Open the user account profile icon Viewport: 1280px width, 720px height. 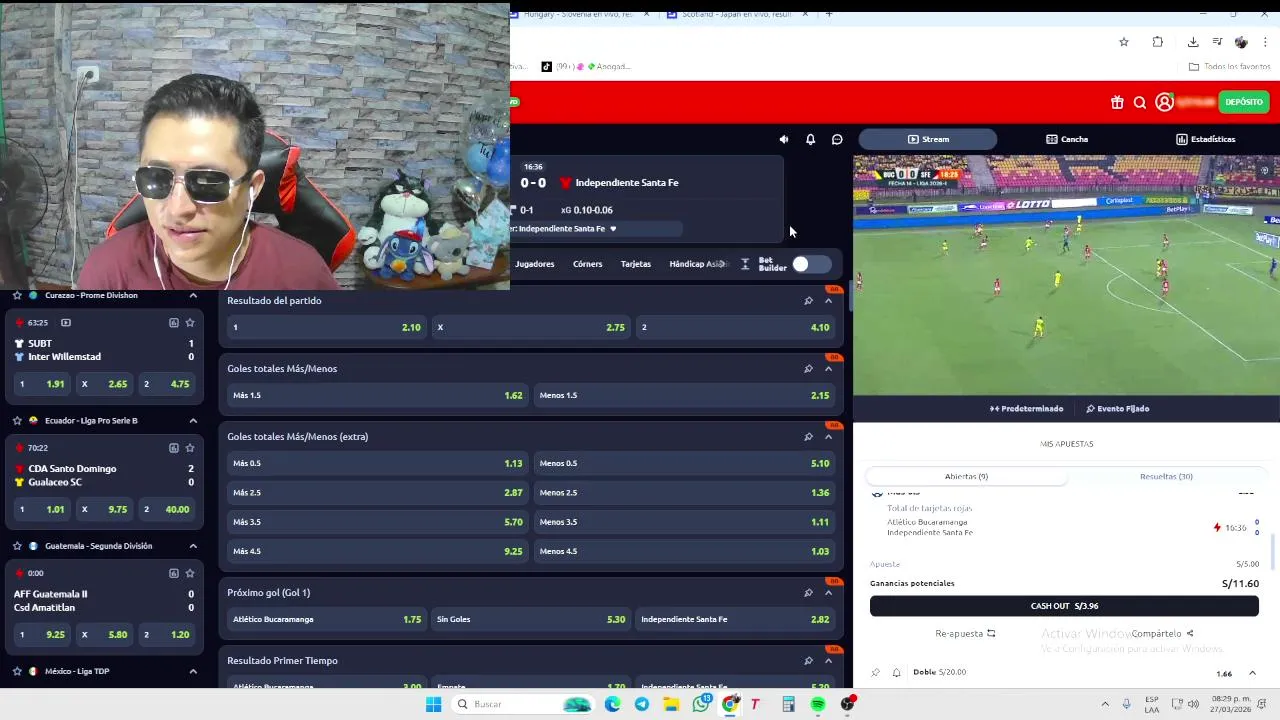pyautogui.click(x=1164, y=102)
